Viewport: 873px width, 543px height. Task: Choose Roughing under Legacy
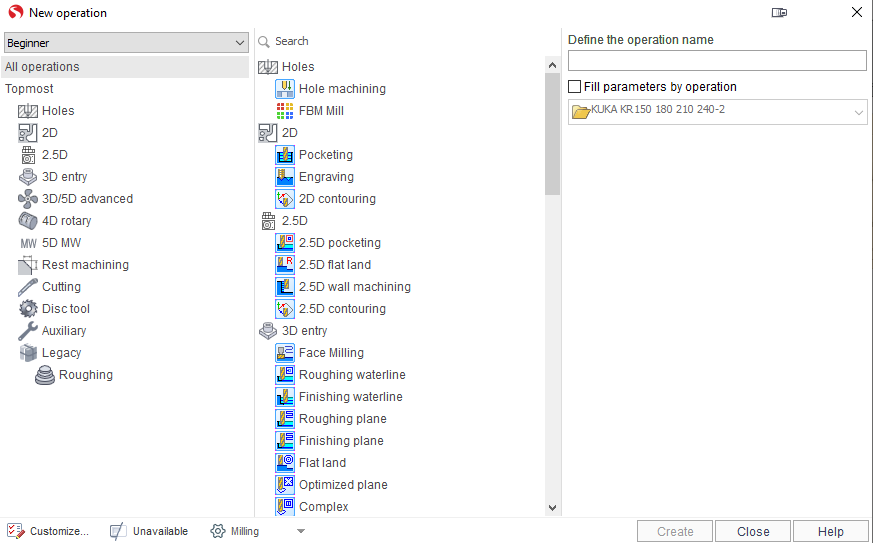[74, 375]
